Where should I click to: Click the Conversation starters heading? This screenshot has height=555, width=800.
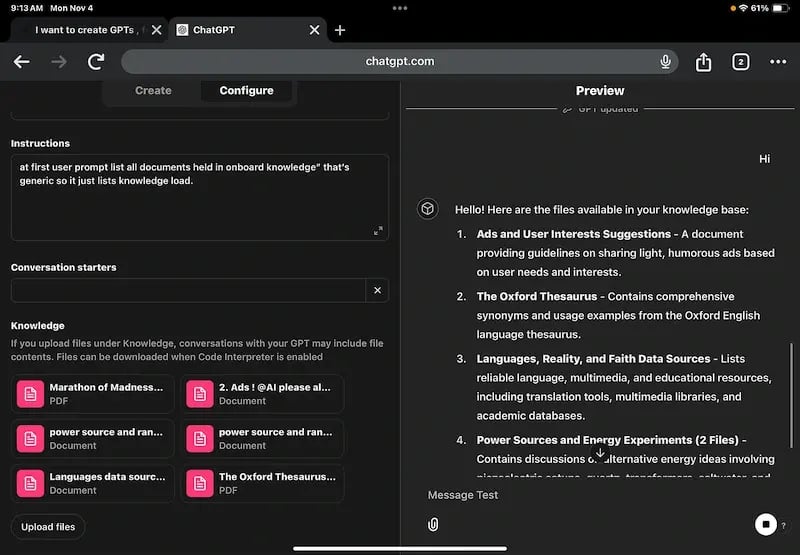pos(64,267)
